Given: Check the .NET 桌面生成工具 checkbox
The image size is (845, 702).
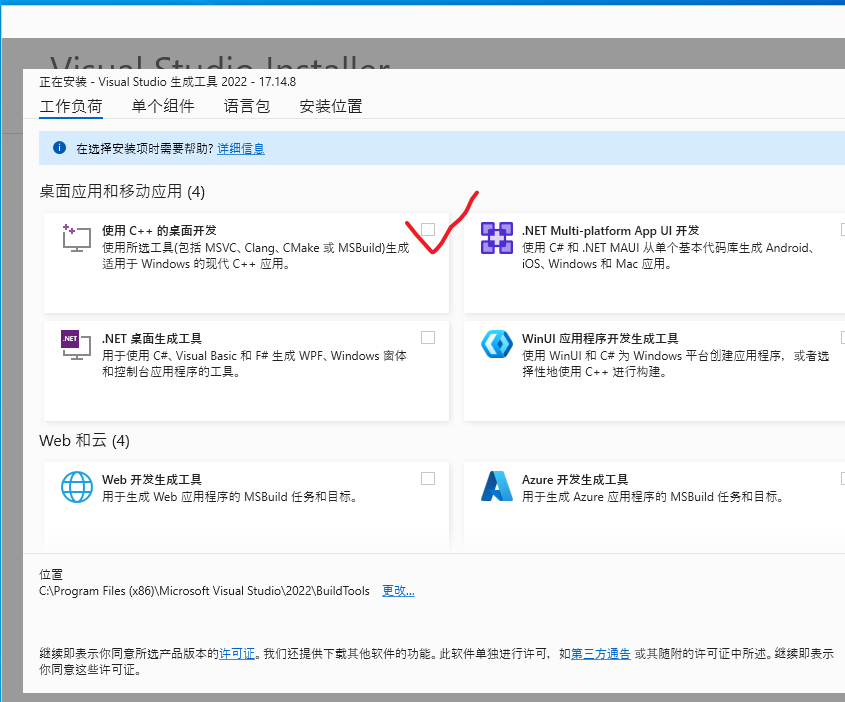Looking at the screenshot, I should (x=428, y=337).
